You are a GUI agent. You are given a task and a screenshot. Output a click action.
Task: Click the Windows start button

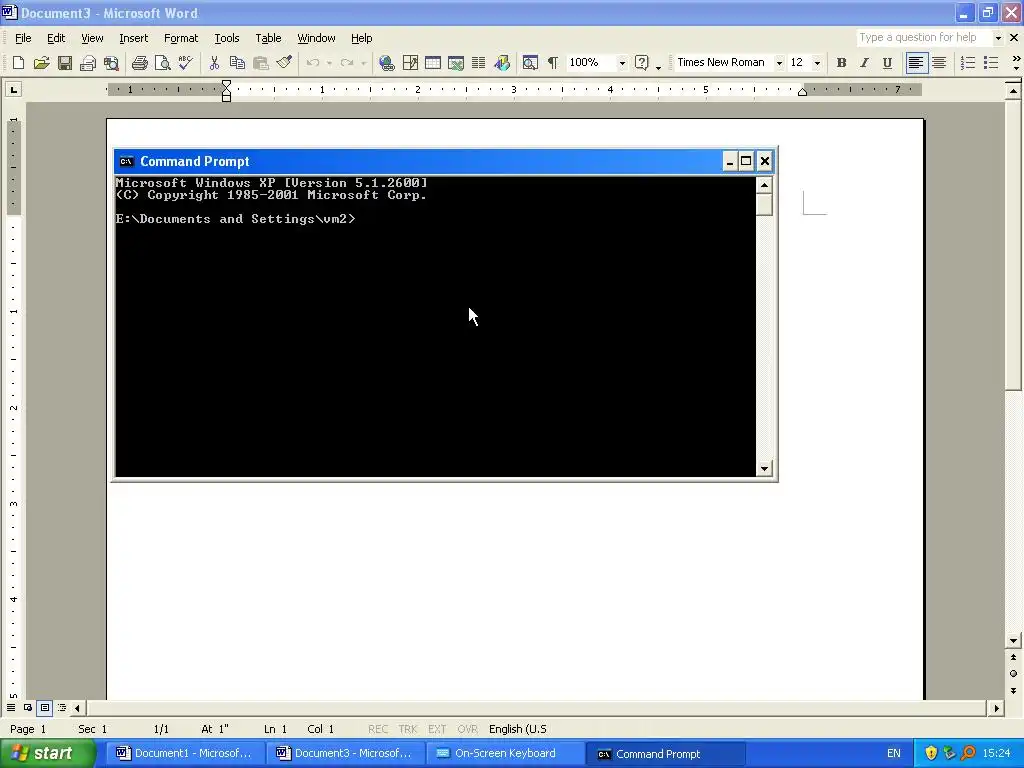click(48, 754)
